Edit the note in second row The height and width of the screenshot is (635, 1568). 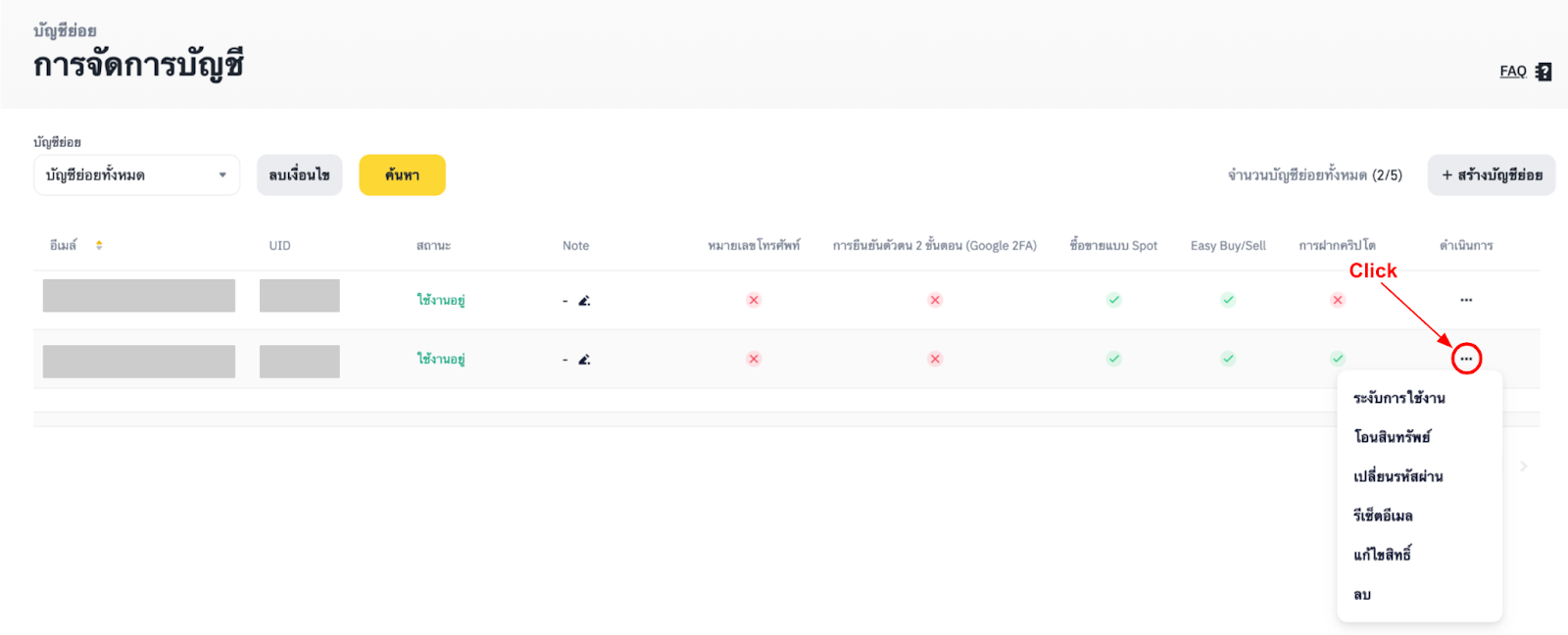point(584,360)
